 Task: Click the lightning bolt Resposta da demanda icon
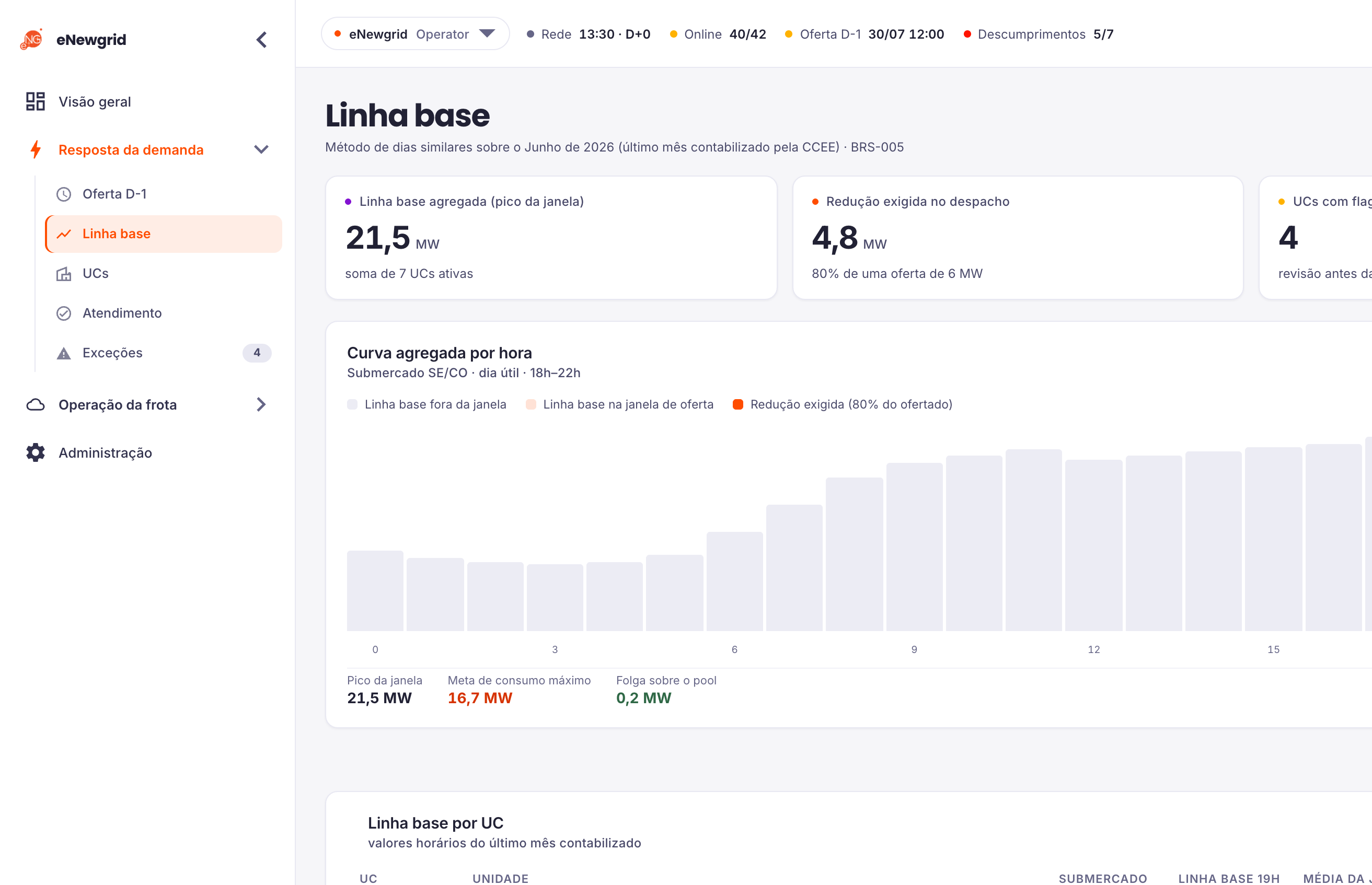coord(35,149)
